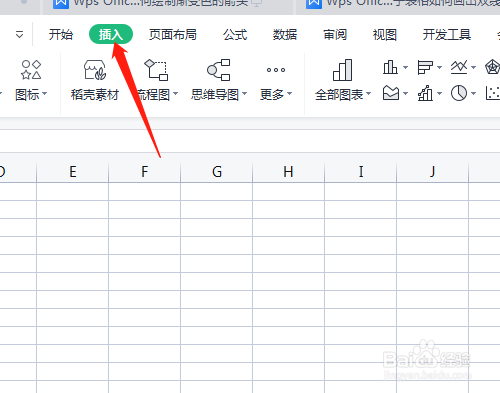
Task: Open the 稻壳素材 store icon
Action: pyautogui.click(x=95, y=70)
